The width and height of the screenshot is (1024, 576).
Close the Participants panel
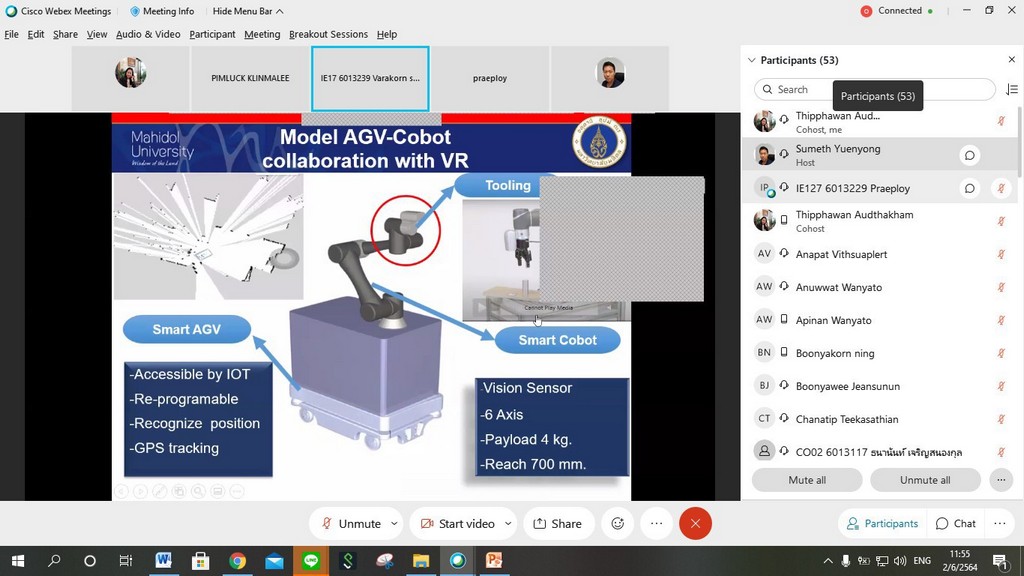click(x=1011, y=60)
